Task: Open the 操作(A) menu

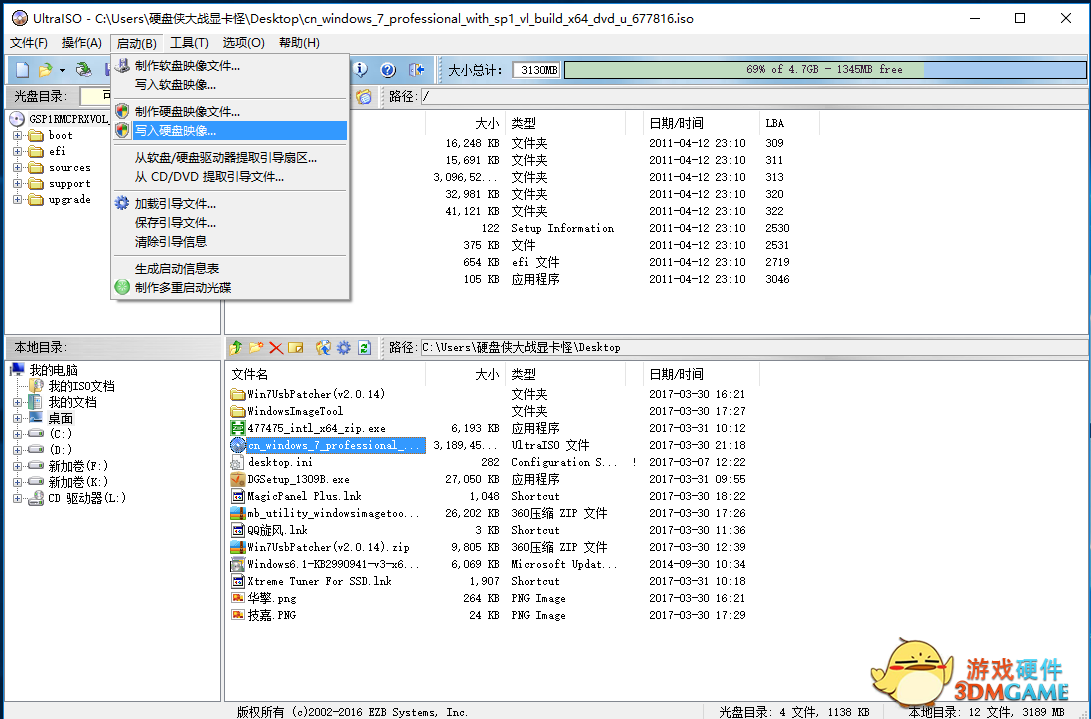Action: coord(81,43)
